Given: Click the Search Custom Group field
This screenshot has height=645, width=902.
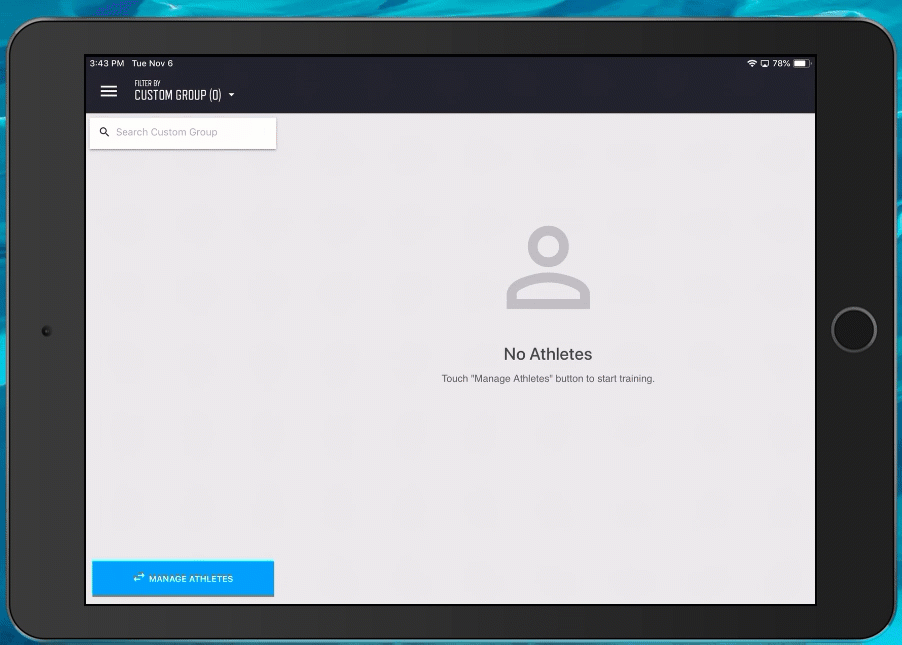Looking at the screenshot, I should point(183,133).
